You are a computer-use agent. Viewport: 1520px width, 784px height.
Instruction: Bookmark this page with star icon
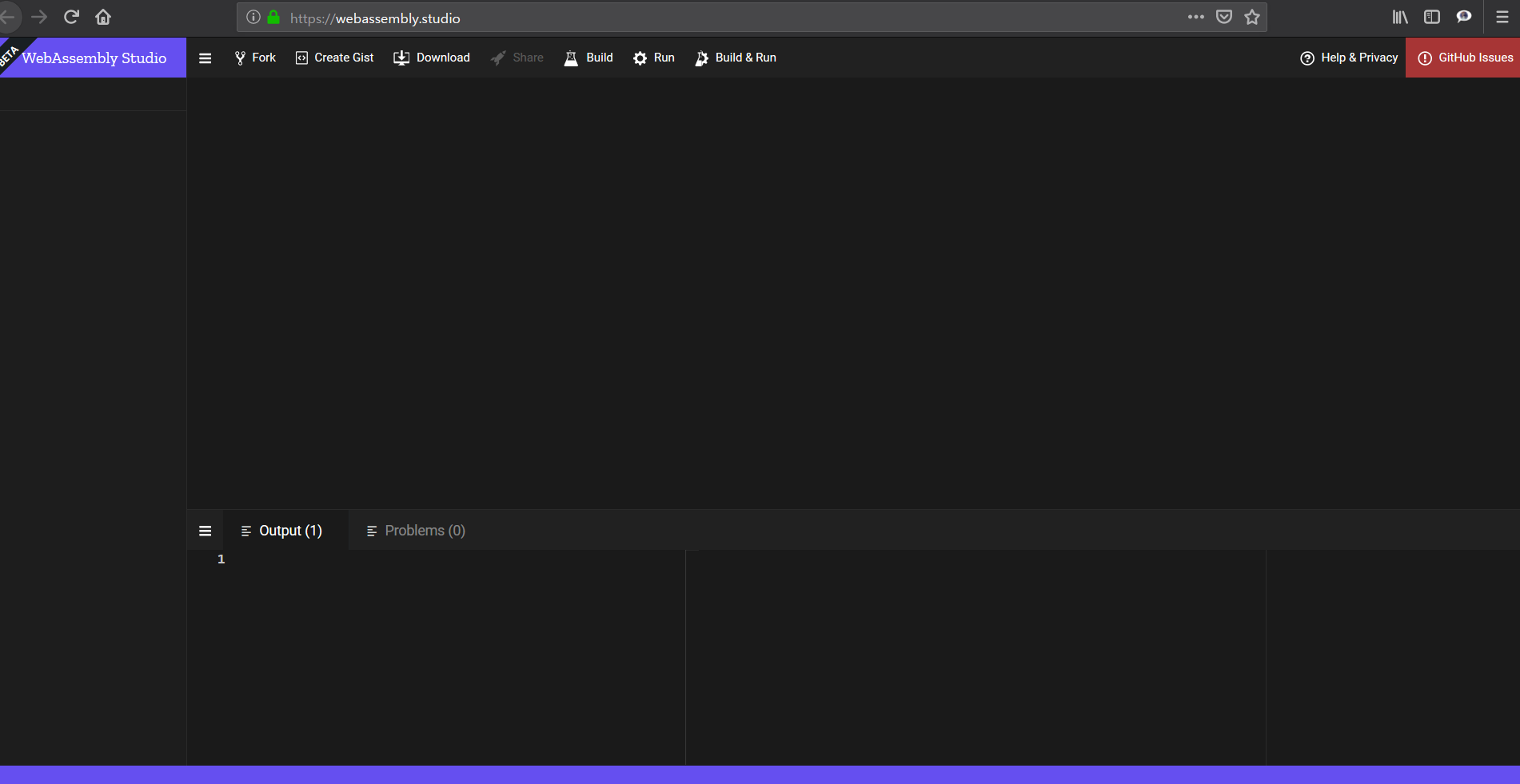point(1252,17)
